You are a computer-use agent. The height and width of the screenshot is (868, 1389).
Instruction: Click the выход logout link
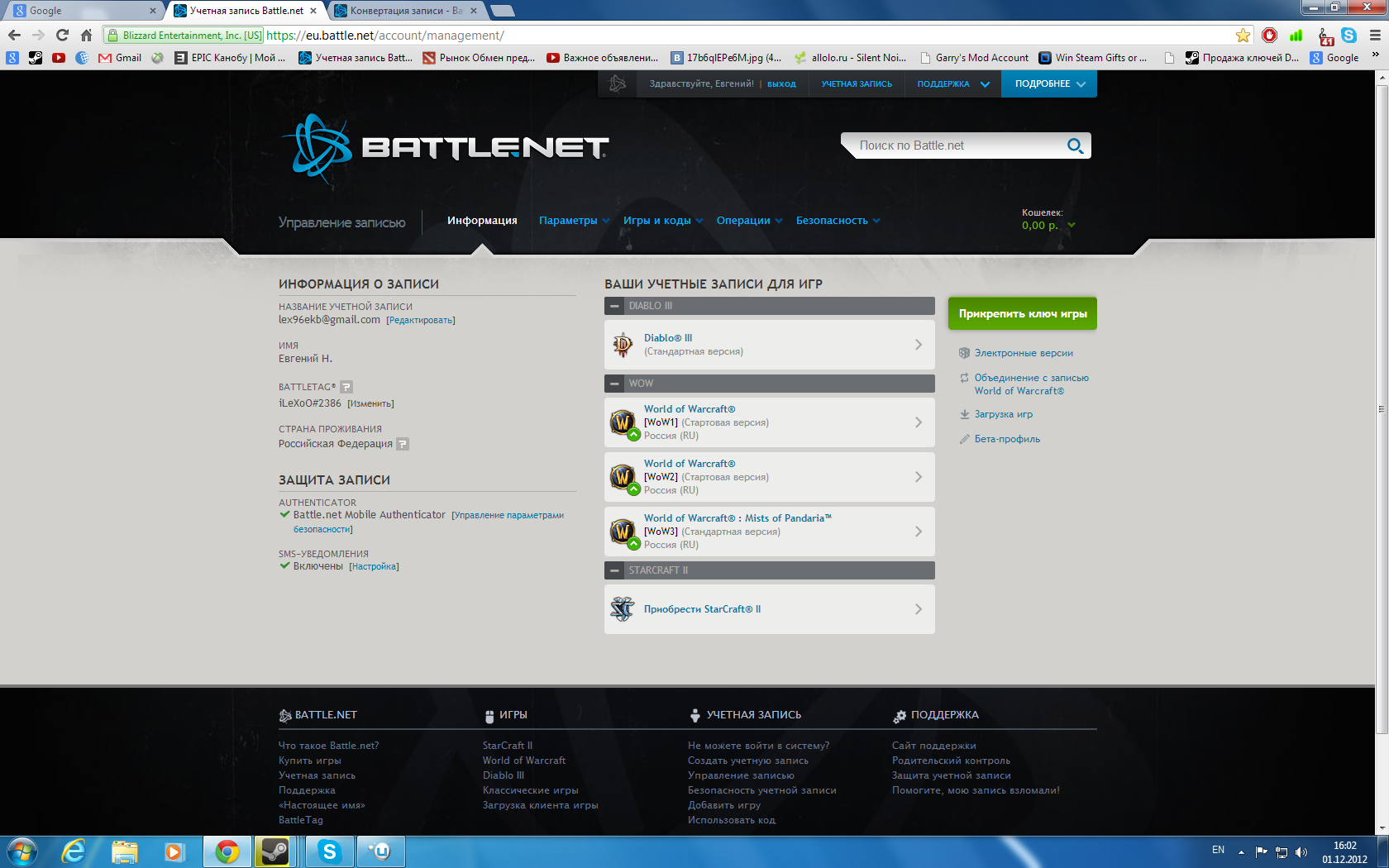(x=781, y=84)
